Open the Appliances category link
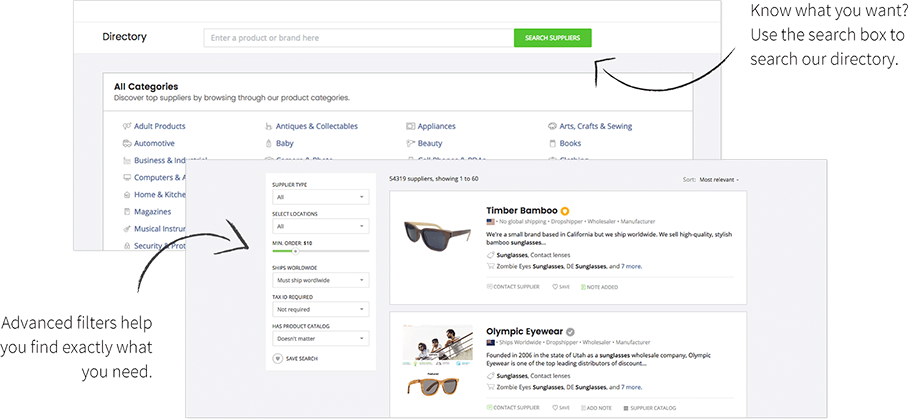This screenshot has height=419, width=908. point(437,126)
